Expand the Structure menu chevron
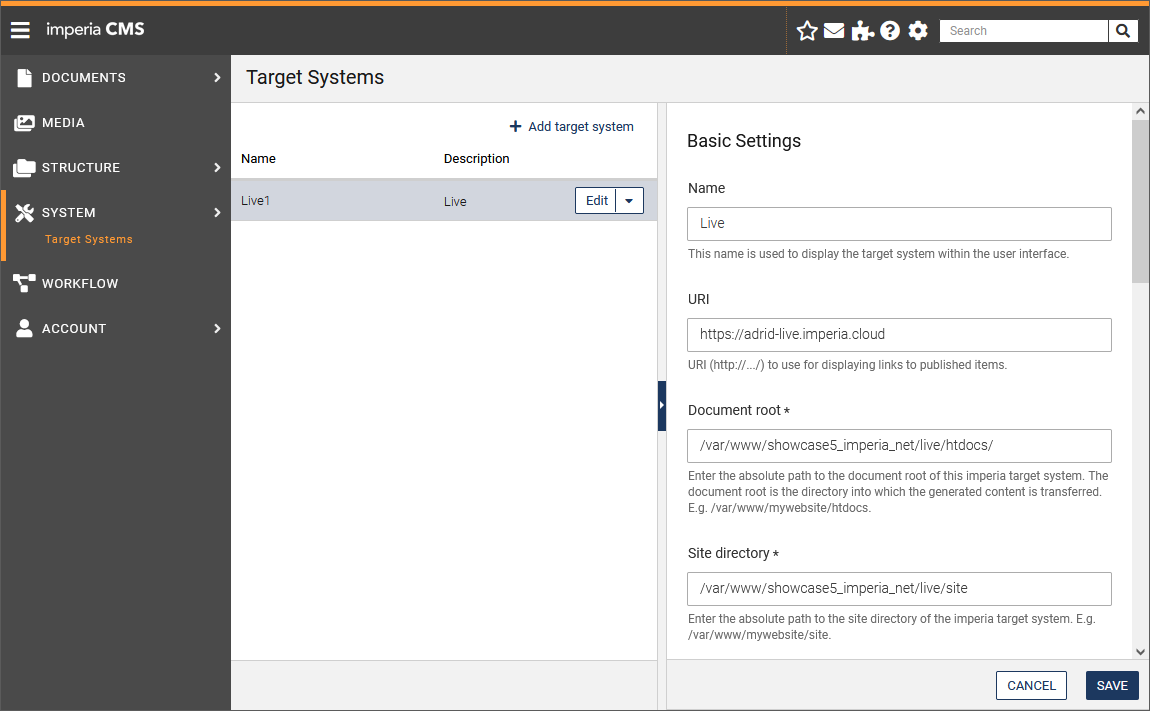 click(217, 167)
